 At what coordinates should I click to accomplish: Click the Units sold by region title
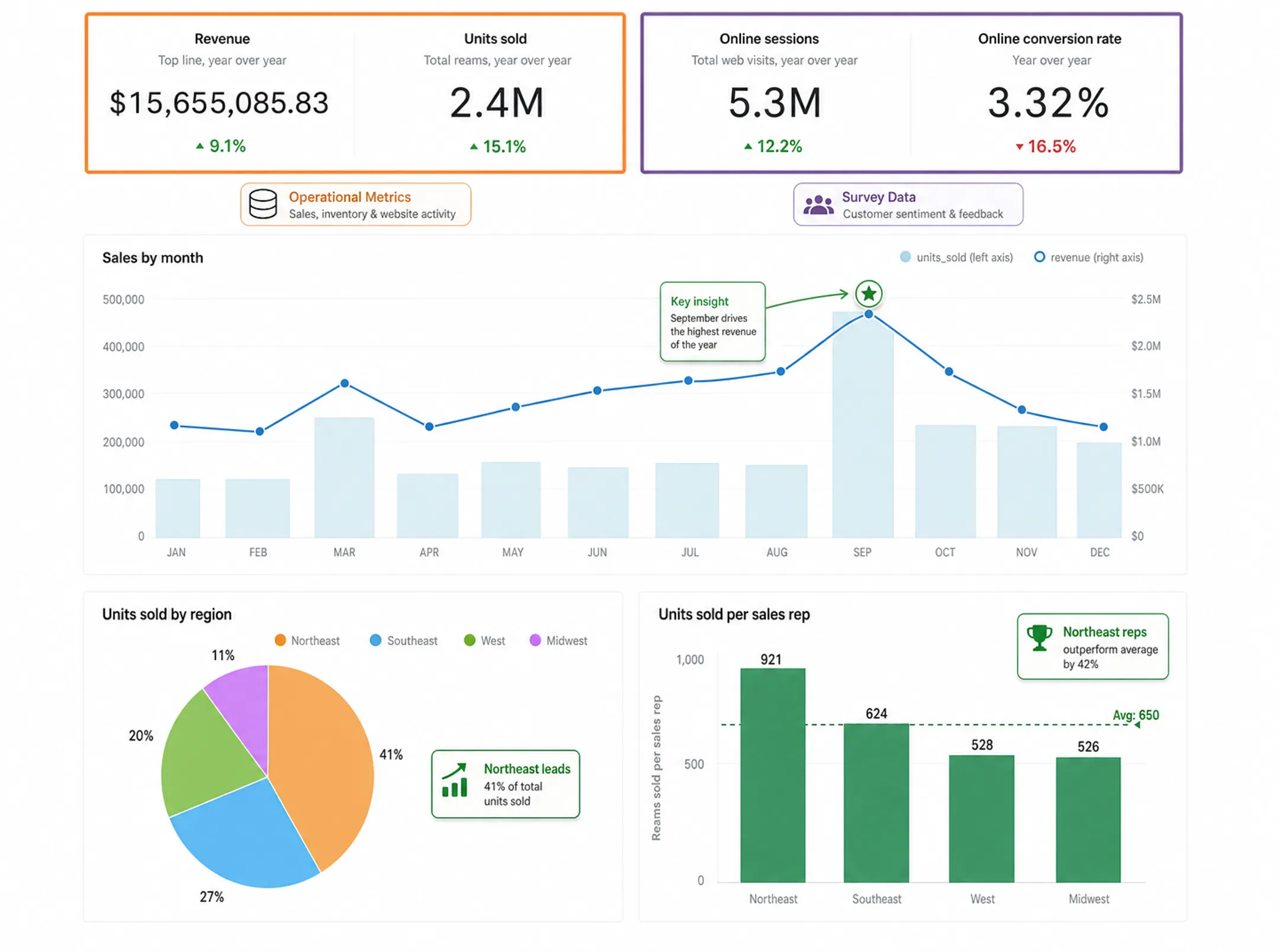pyautogui.click(x=167, y=614)
